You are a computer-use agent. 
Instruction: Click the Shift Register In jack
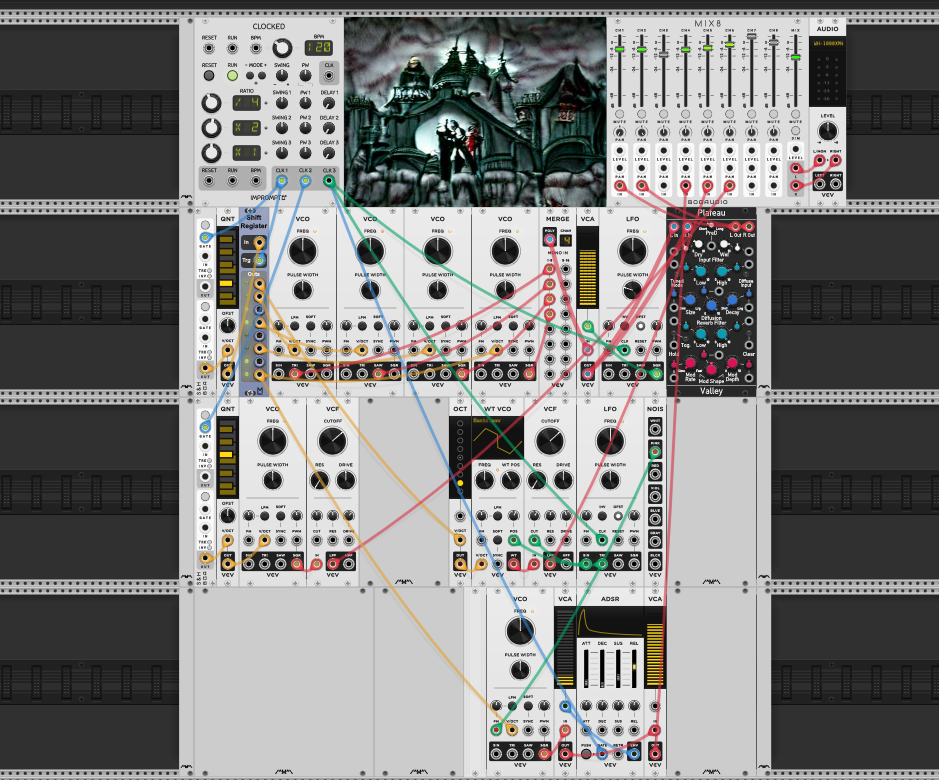pyautogui.click(x=259, y=242)
